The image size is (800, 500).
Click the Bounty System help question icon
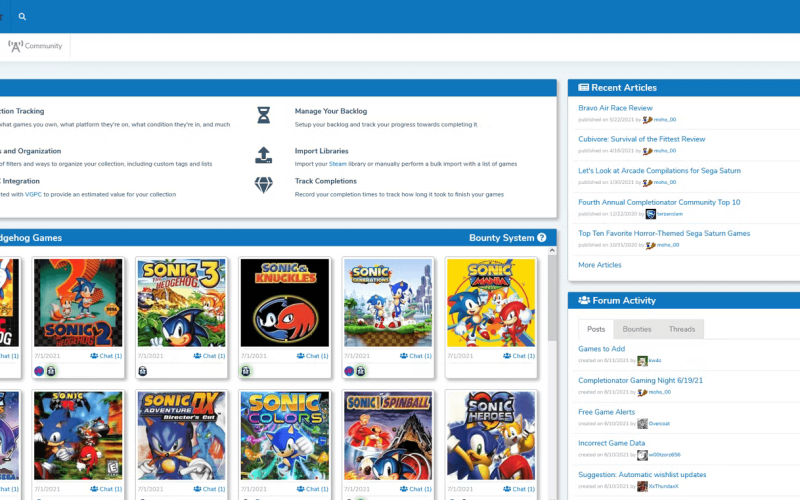(542, 238)
